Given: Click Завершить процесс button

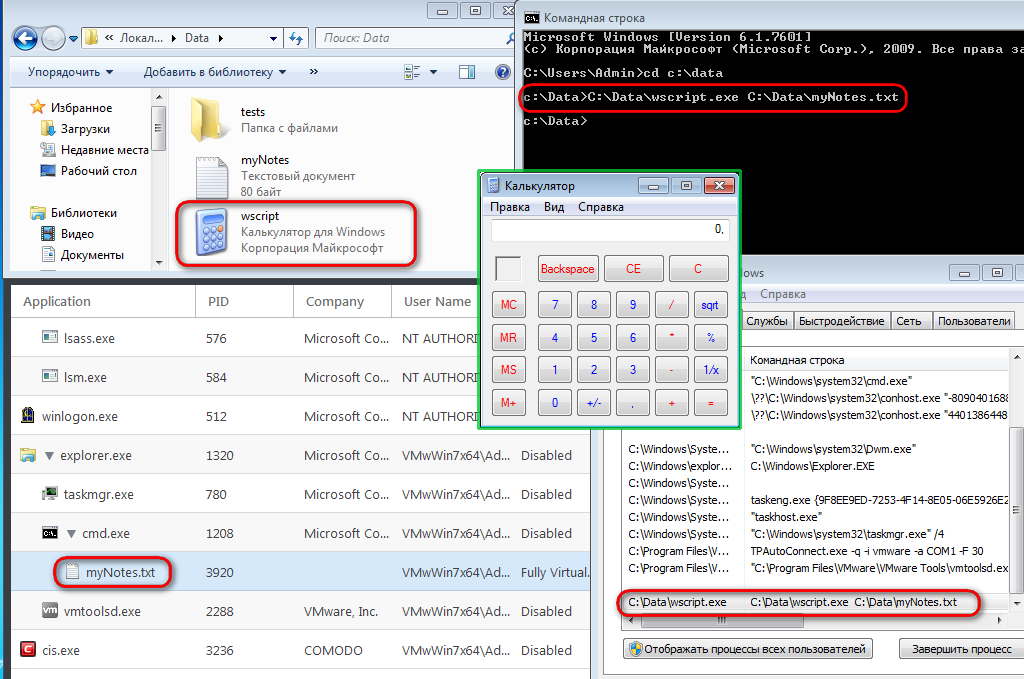Looking at the screenshot, I should tap(961, 649).
